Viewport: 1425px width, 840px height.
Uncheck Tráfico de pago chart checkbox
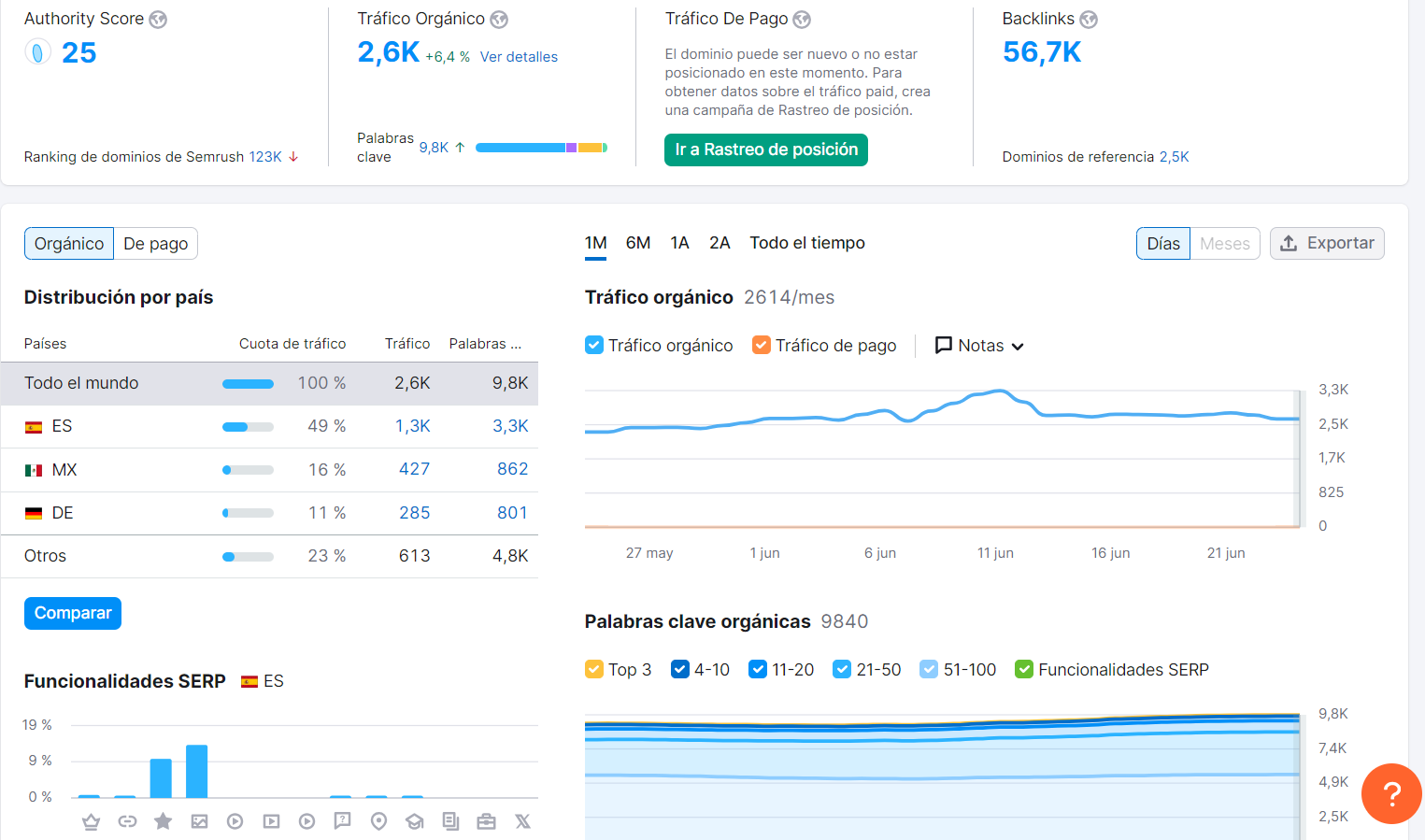point(762,345)
